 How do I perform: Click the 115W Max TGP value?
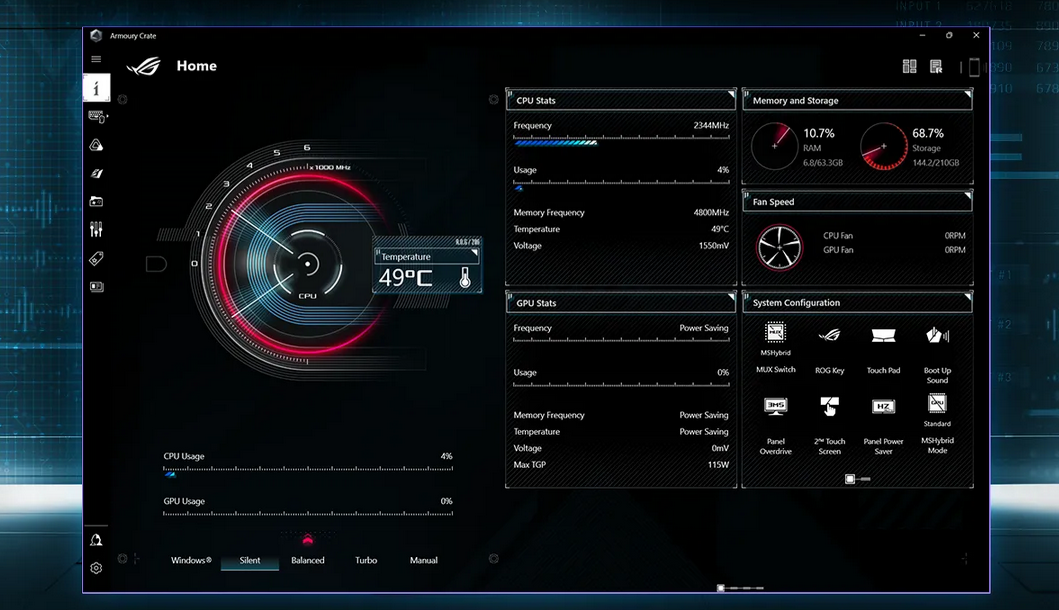point(719,465)
